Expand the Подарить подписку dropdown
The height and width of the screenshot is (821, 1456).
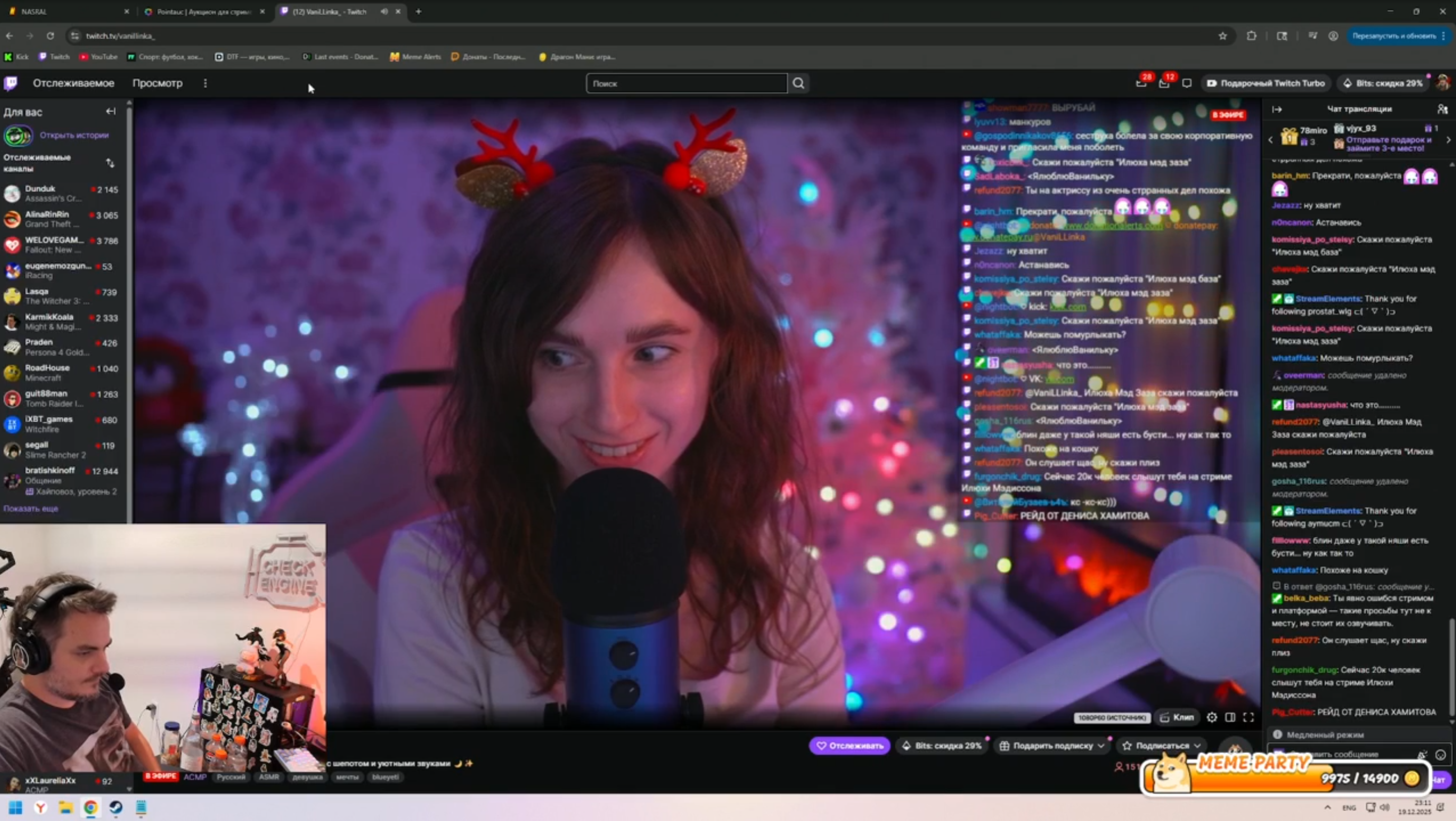click(1101, 745)
